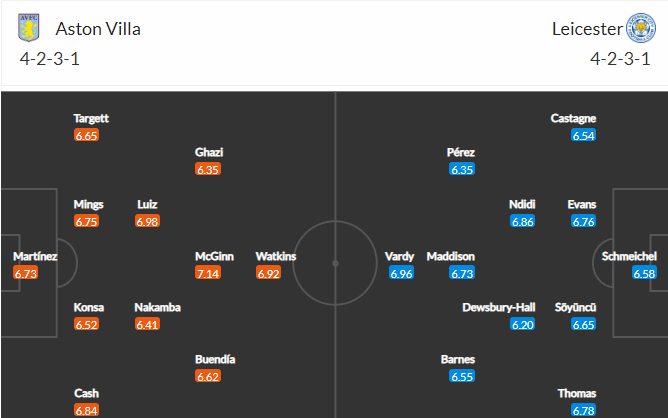
Task: Select Cash's 6.84 rating badge
Action: coord(86,410)
